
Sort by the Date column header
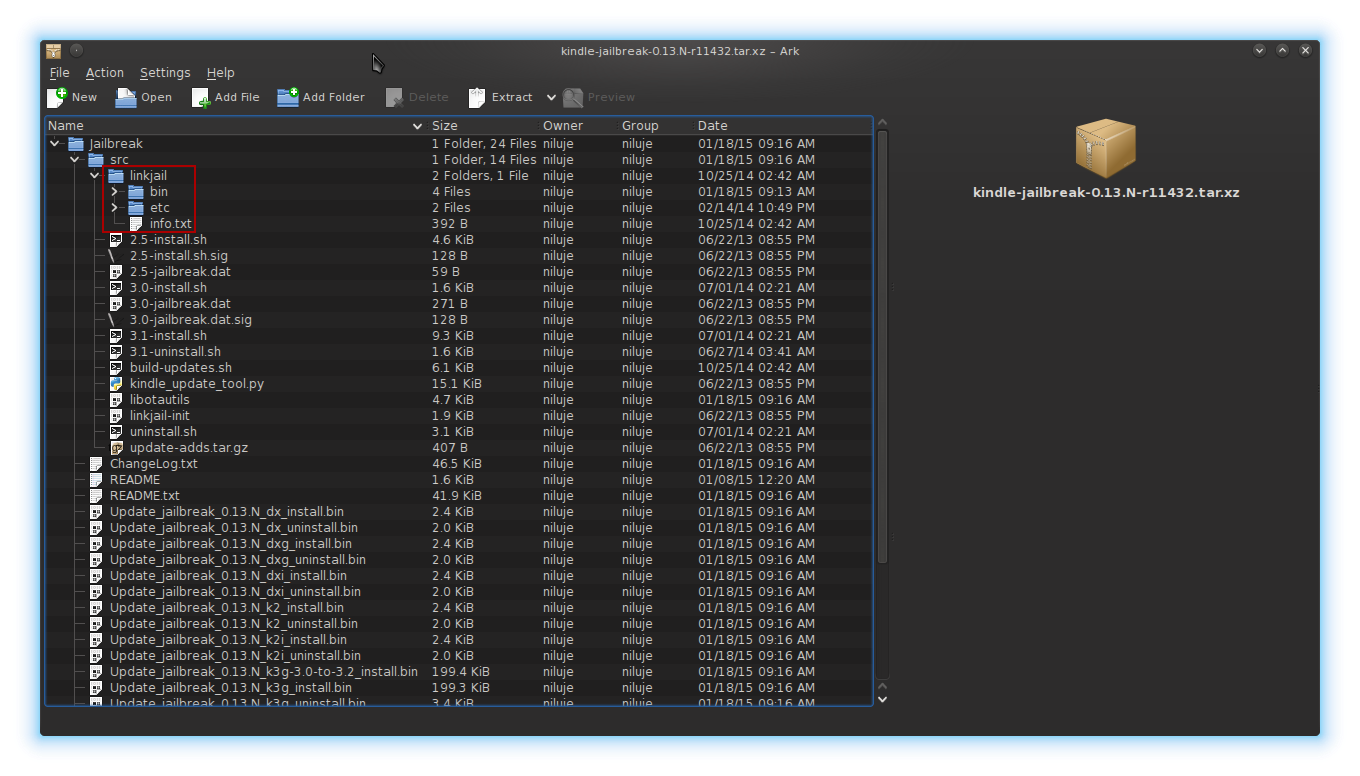coord(783,126)
